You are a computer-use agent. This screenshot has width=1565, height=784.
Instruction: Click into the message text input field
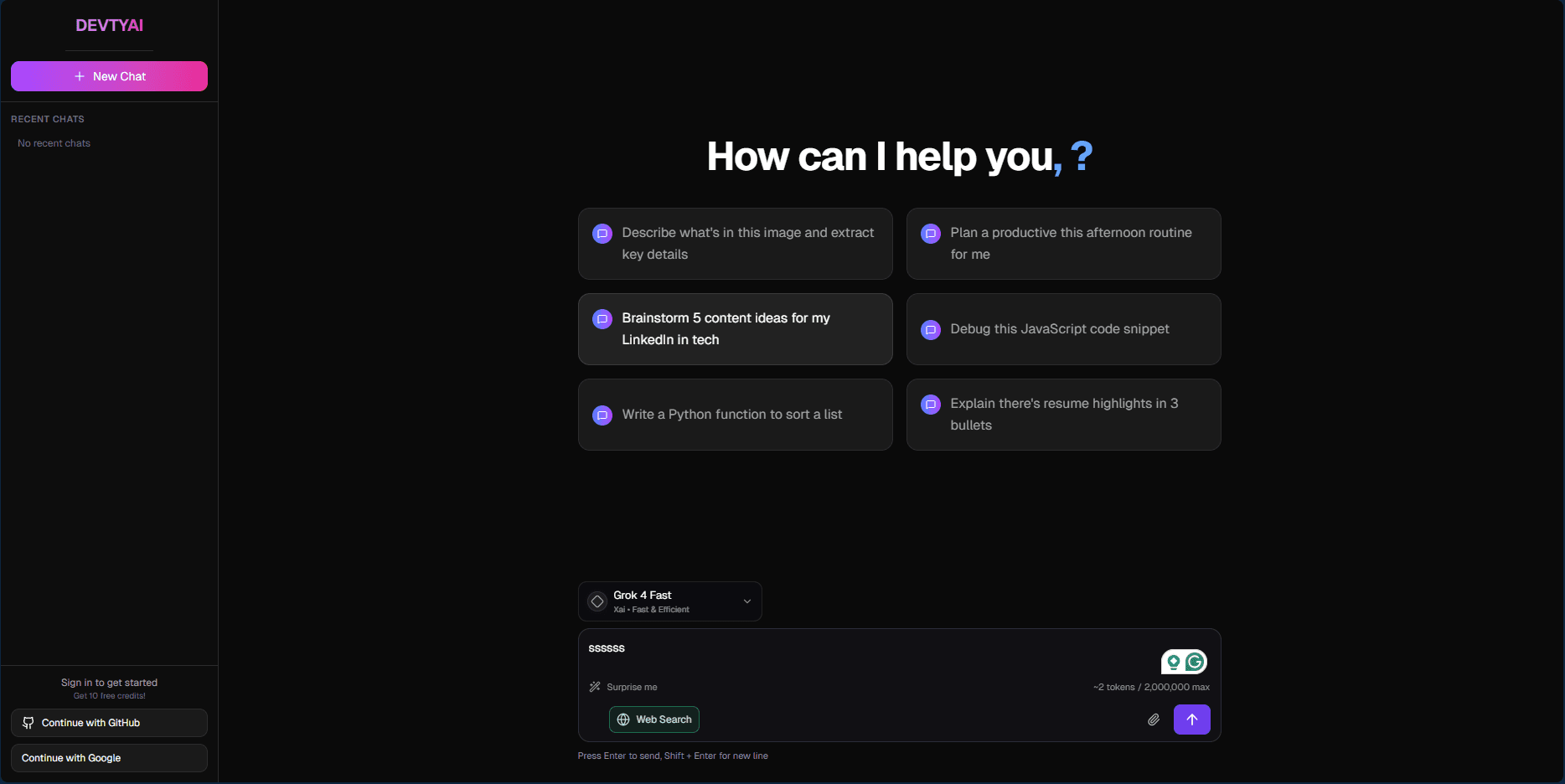[863, 650]
